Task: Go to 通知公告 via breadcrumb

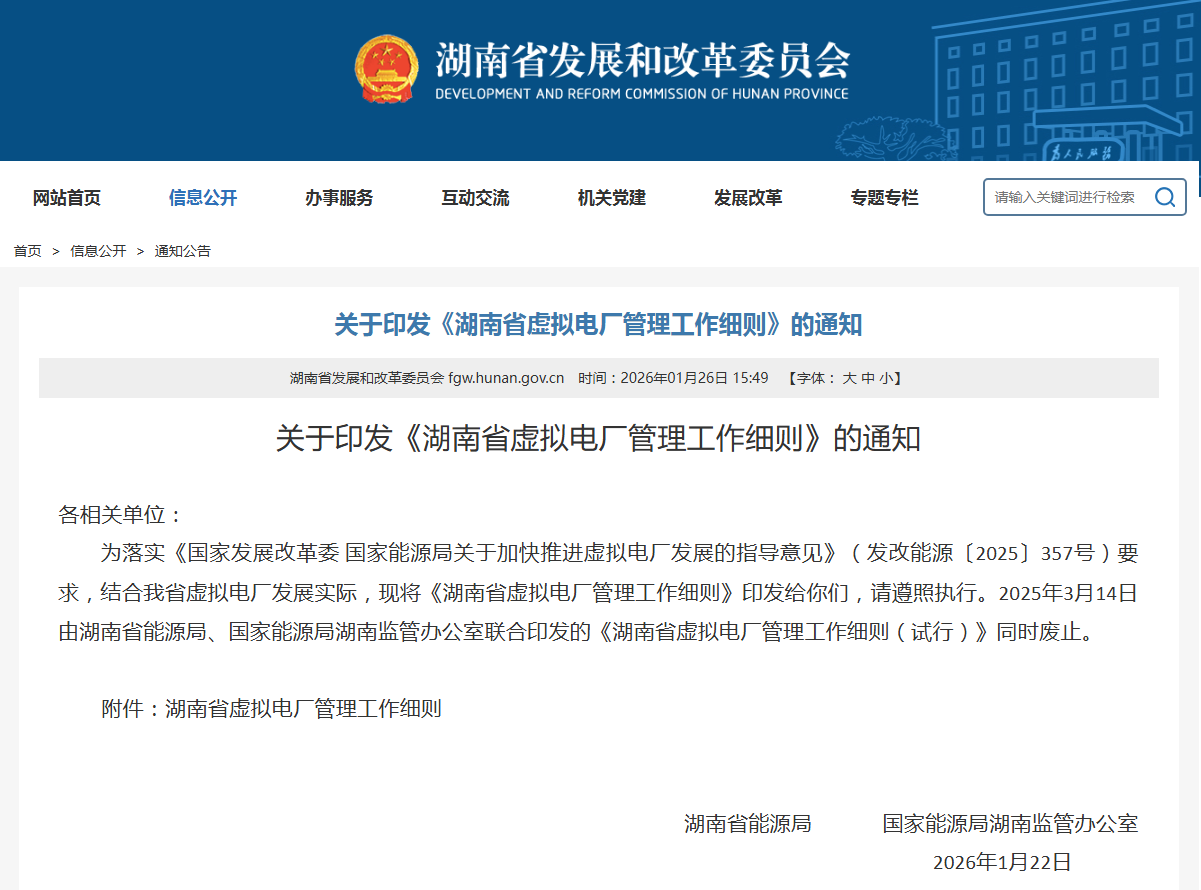Action: [x=182, y=251]
